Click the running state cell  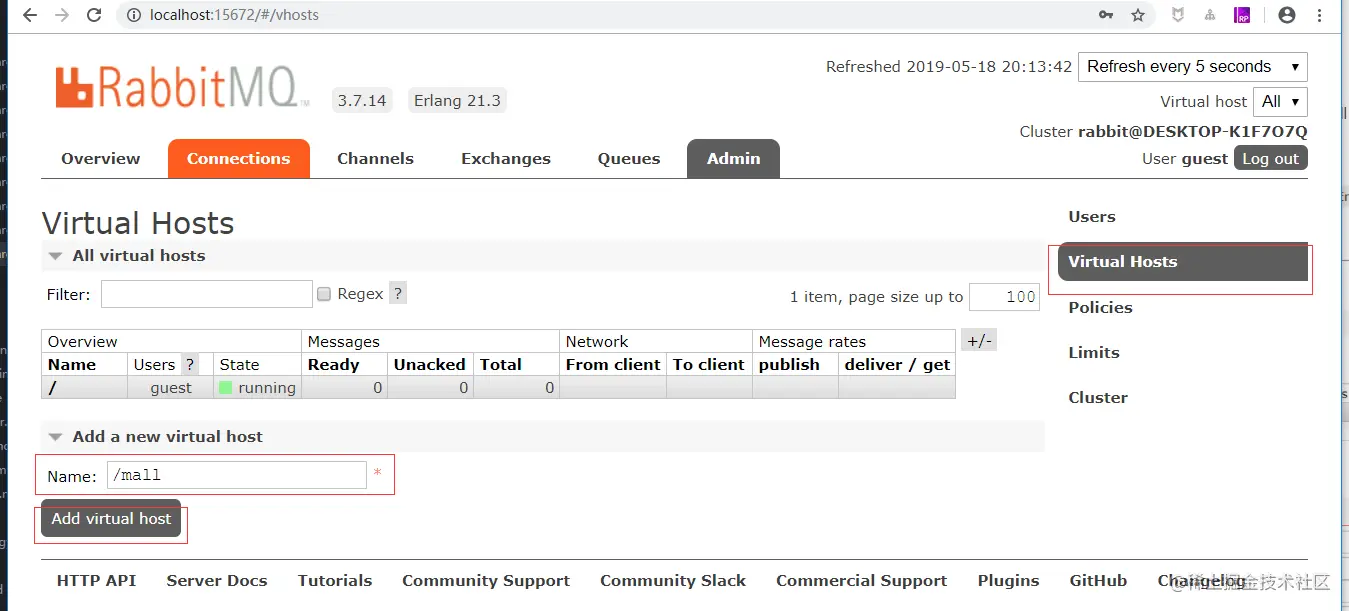click(x=258, y=388)
